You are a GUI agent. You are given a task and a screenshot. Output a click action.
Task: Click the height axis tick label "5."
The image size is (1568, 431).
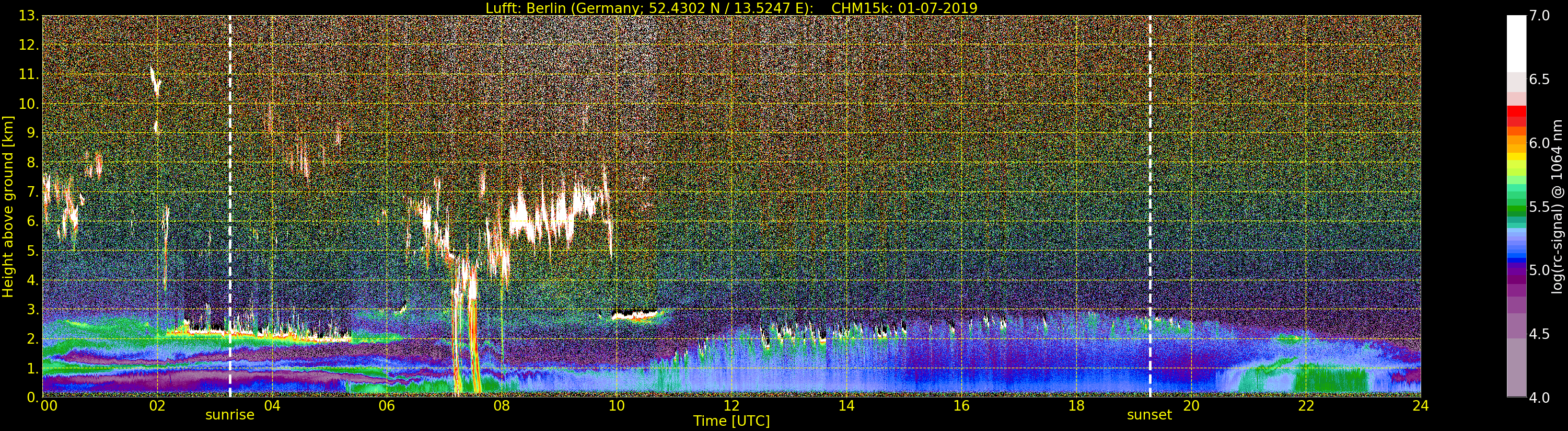pos(32,251)
